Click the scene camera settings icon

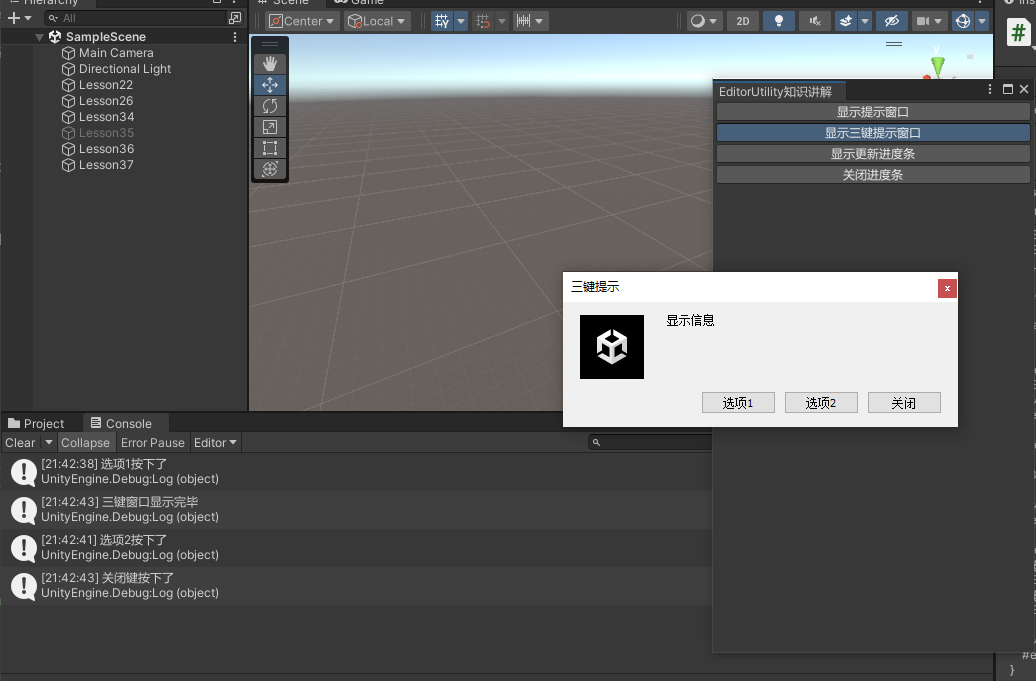point(922,21)
